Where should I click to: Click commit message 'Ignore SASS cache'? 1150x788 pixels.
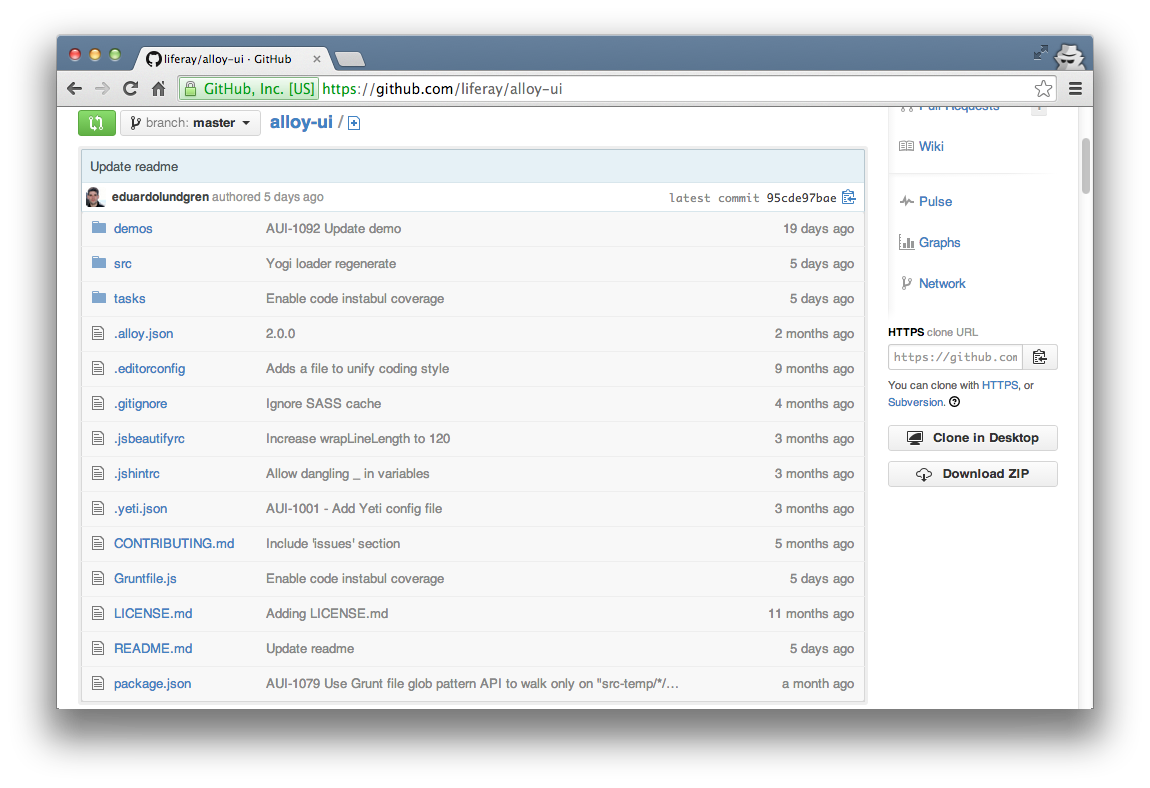[323, 404]
